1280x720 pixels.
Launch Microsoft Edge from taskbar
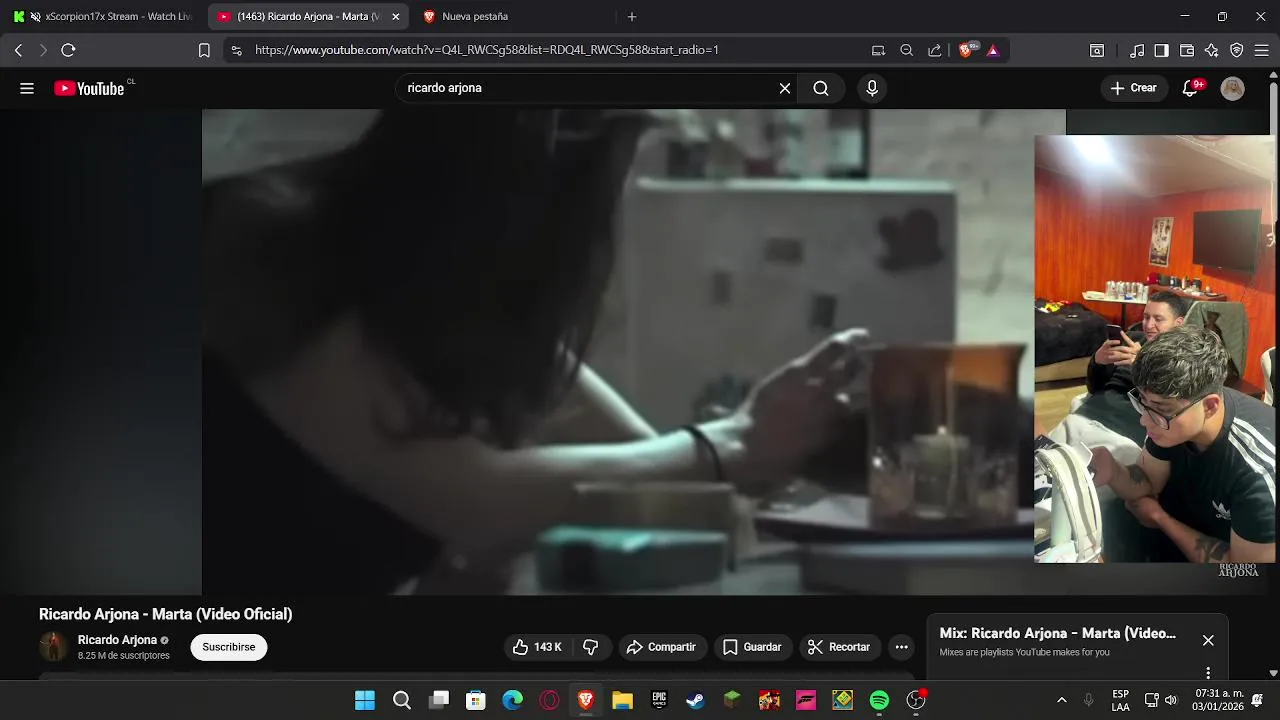[513, 700]
